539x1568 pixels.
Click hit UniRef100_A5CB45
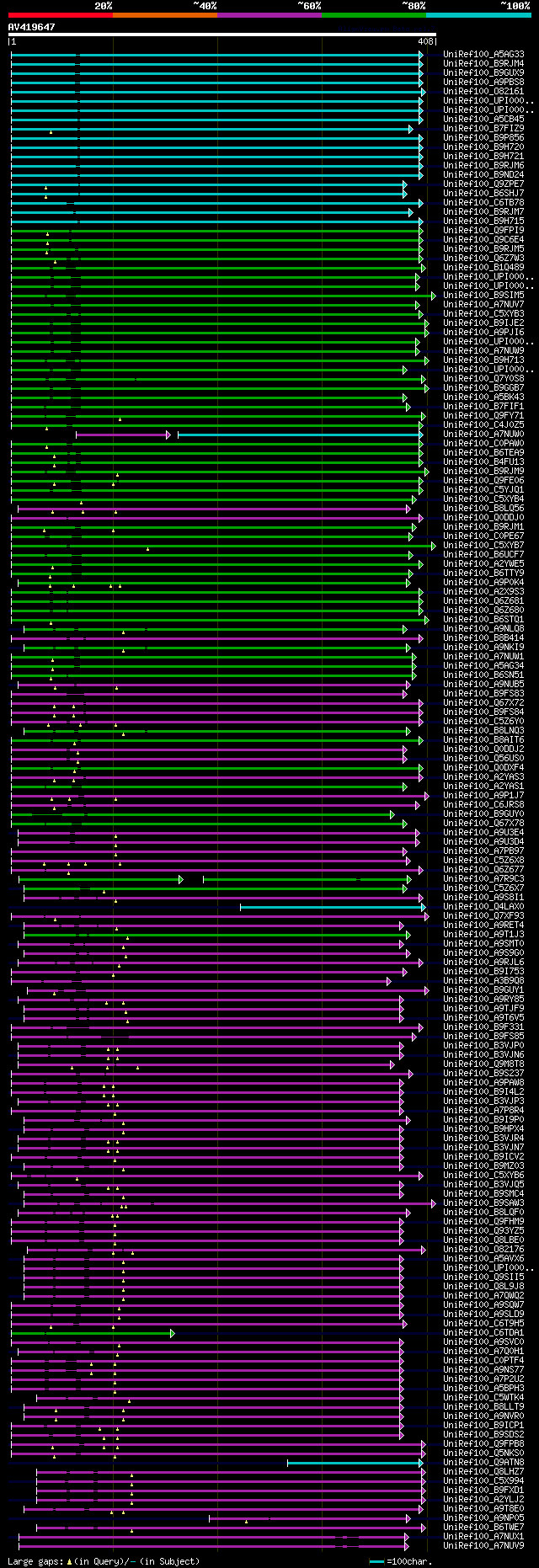483,120
